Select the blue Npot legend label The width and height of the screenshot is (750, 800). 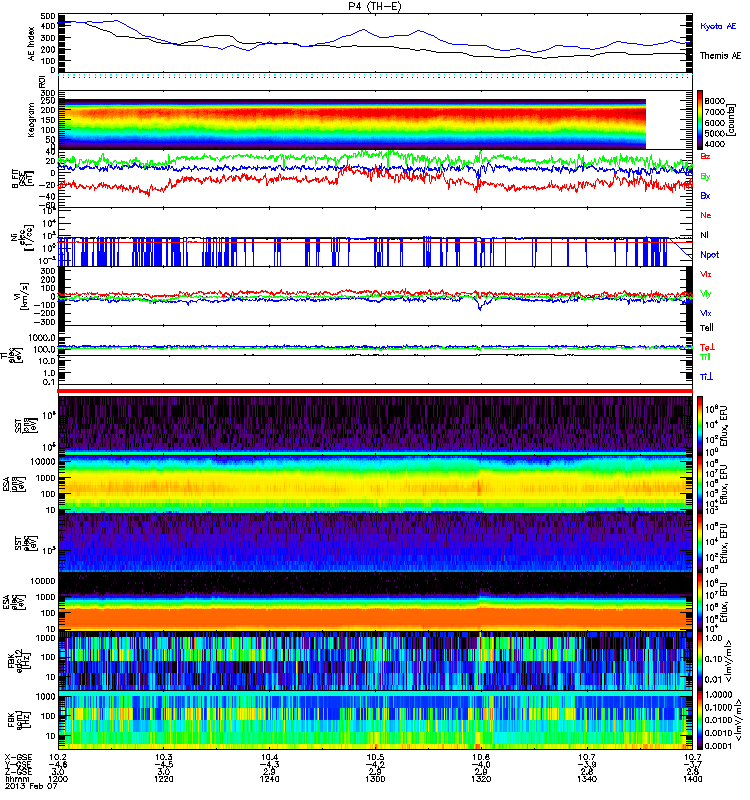coord(710,255)
